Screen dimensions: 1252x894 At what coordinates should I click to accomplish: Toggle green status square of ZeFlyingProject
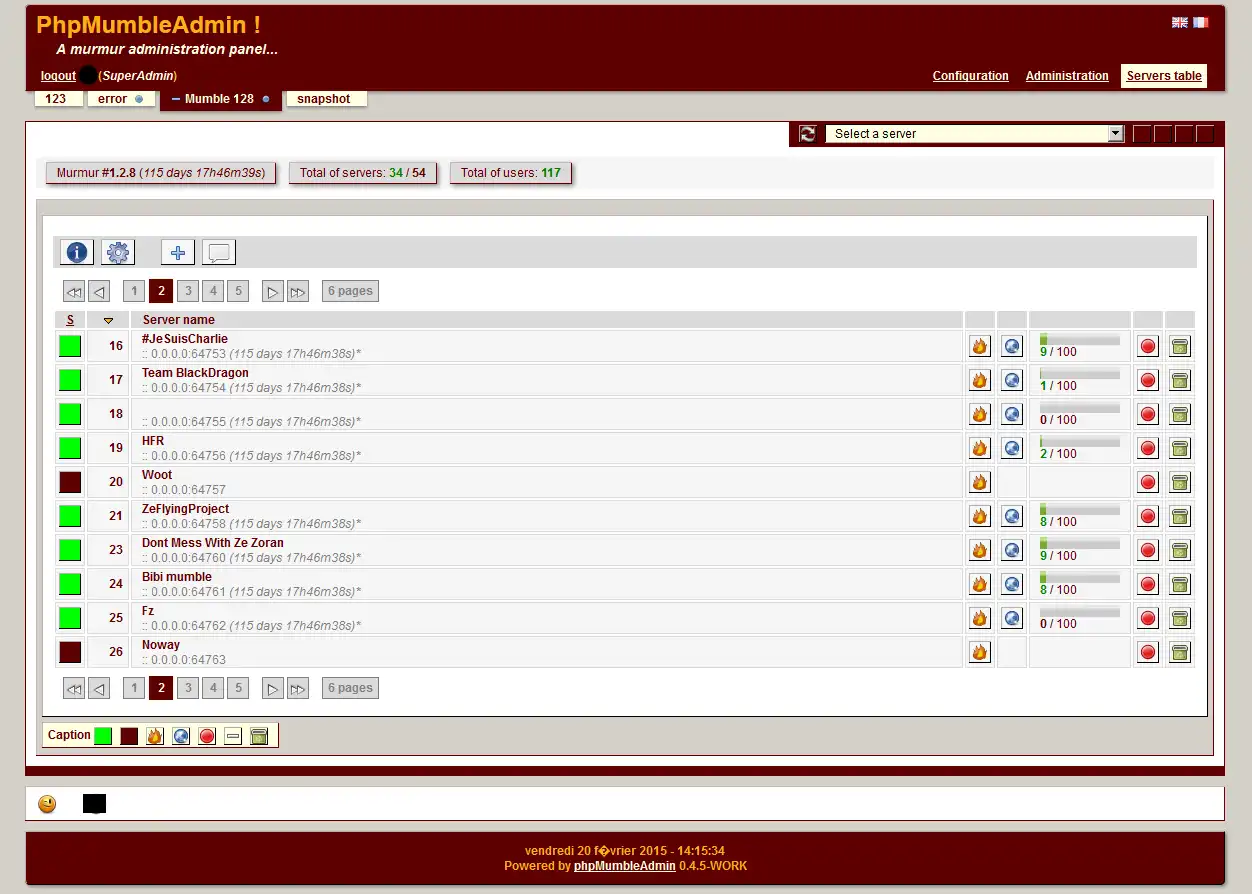(70, 516)
